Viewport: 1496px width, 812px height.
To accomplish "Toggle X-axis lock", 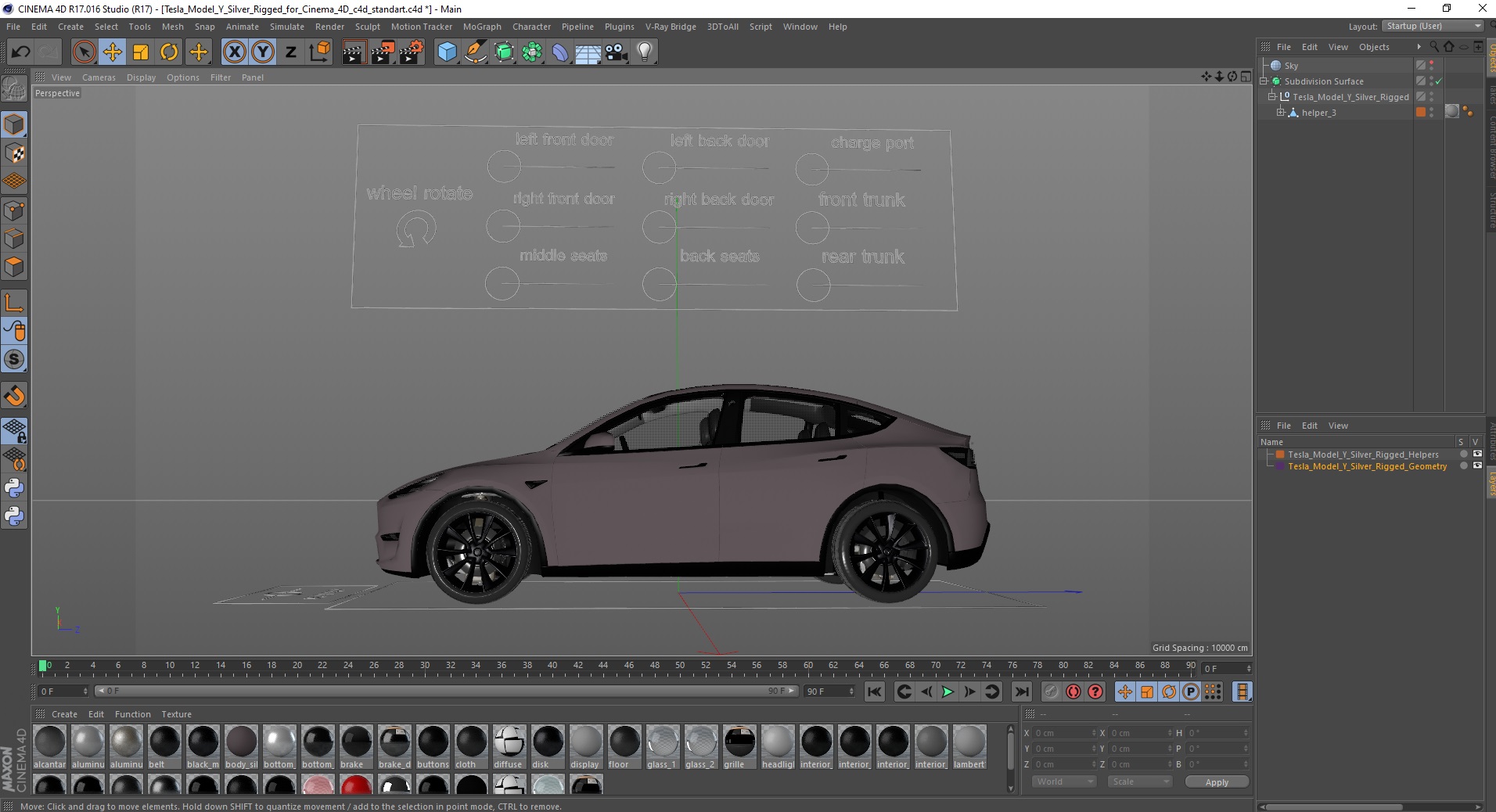I will coord(234,52).
